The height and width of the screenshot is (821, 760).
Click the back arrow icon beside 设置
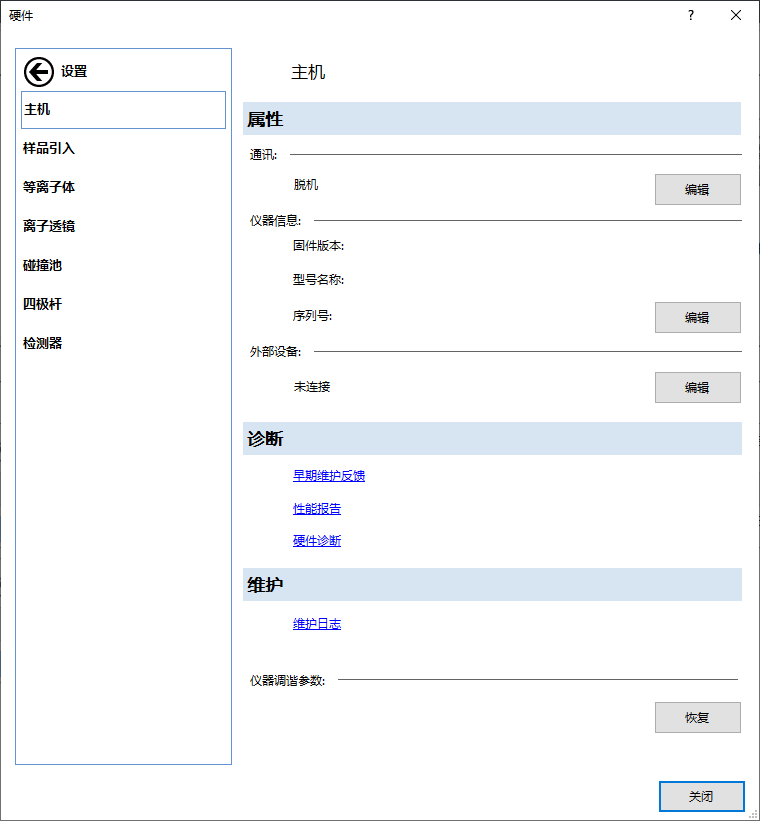(39, 72)
